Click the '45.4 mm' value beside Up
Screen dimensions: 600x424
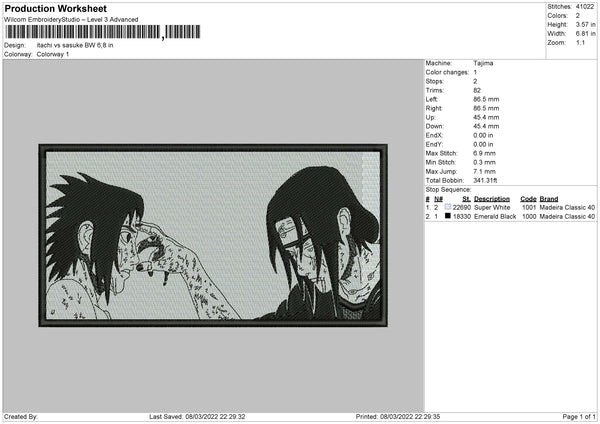pyautogui.click(x=486, y=117)
